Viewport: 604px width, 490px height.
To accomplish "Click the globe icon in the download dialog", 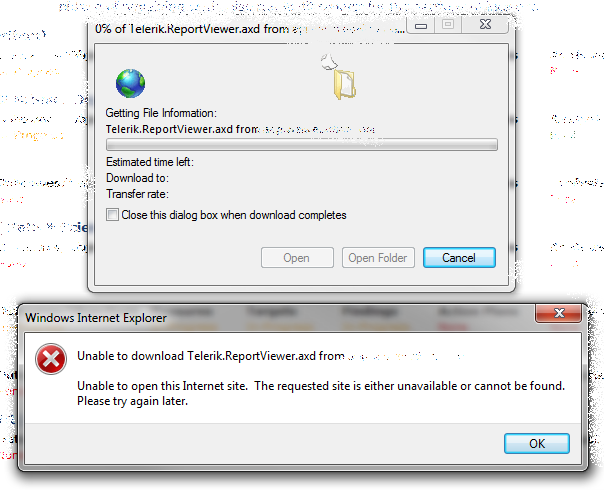I will pyautogui.click(x=131, y=83).
